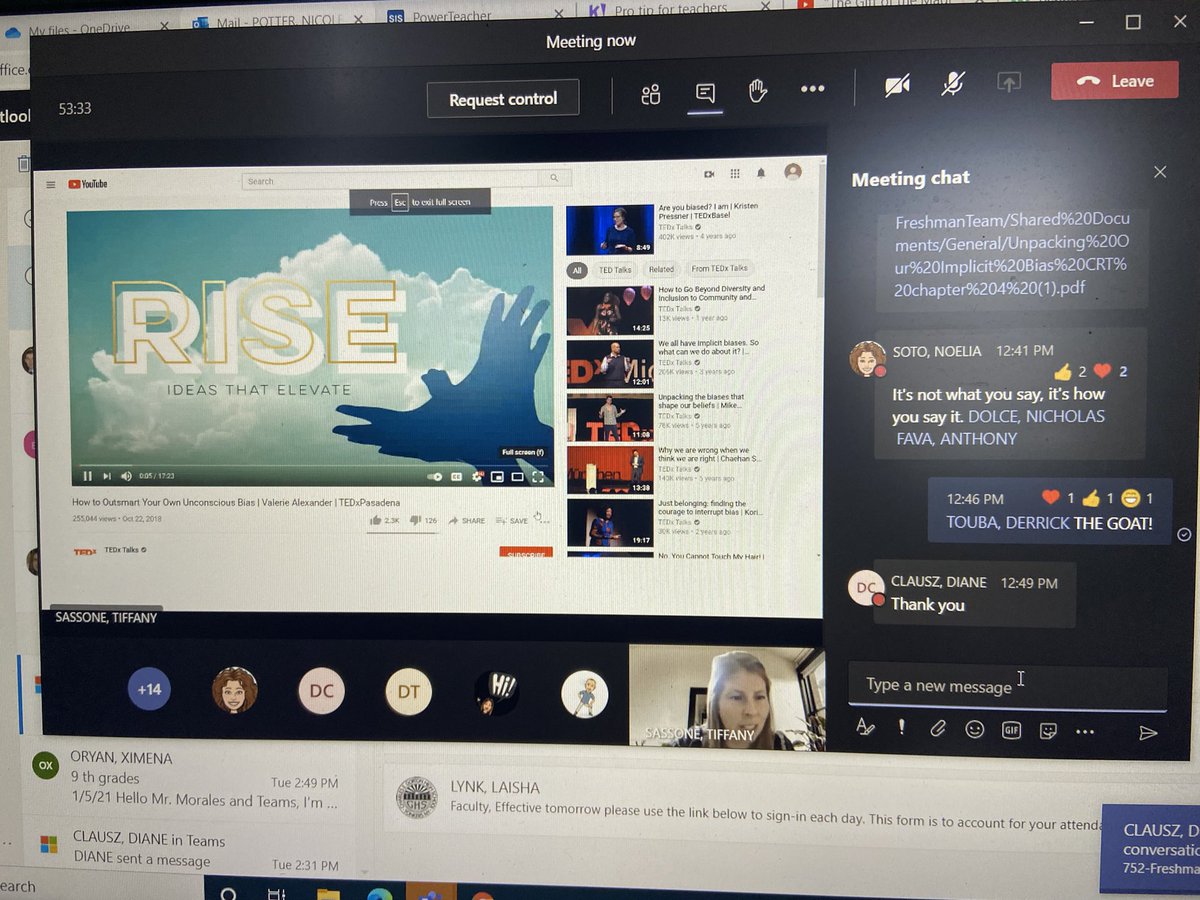Raise your hand in the meeting

[x=758, y=91]
